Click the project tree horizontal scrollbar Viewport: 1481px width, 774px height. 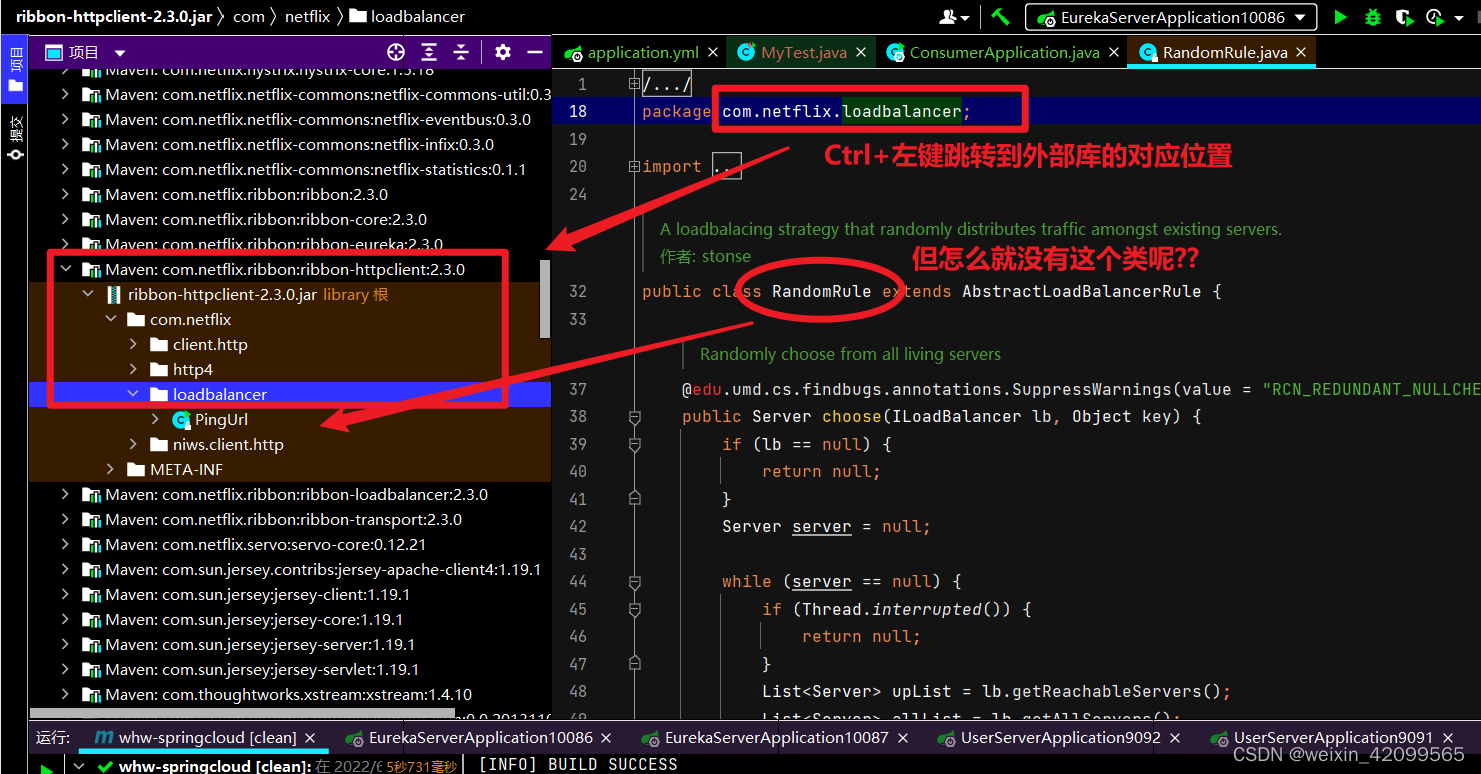point(243,714)
